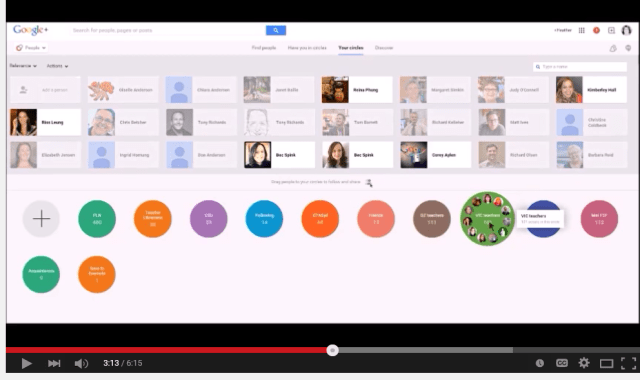640x380 pixels.
Task: Mute the video volume speaker icon
Action: pyautogui.click(x=81, y=363)
